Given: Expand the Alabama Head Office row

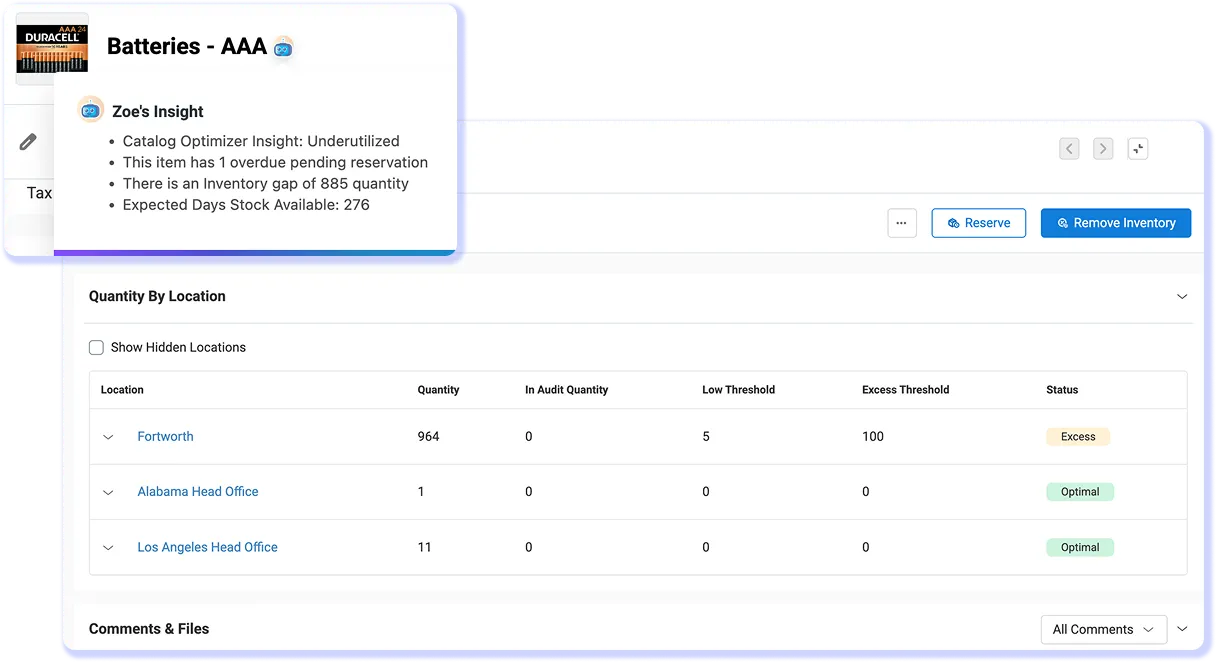Looking at the screenshot, I should click(109, 492).
